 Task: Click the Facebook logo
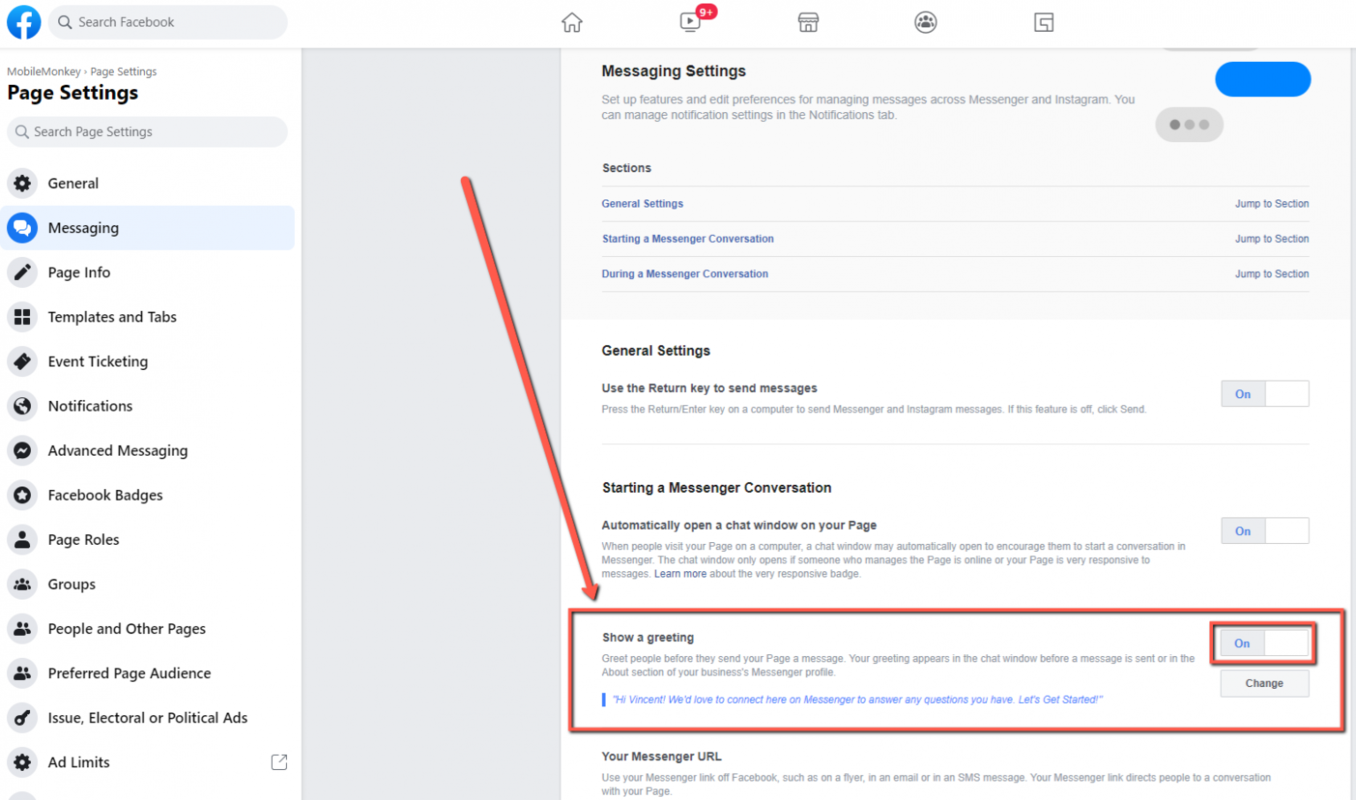23,21
